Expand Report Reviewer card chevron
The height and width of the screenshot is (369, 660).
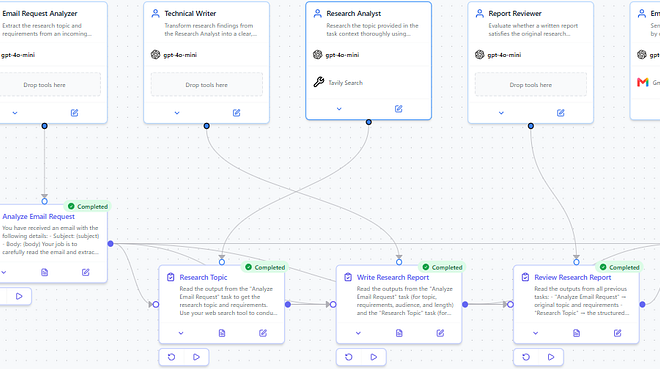point(501,113)
